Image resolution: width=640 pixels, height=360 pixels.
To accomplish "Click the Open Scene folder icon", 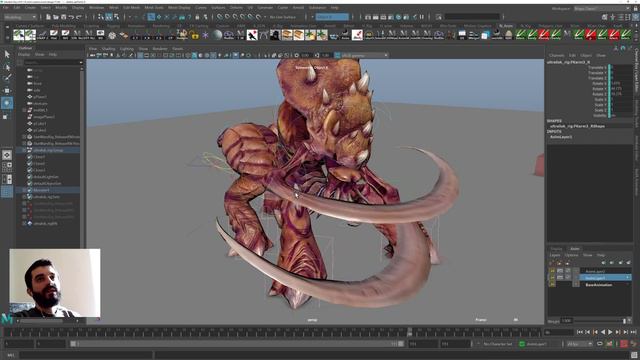I will 56,17.
